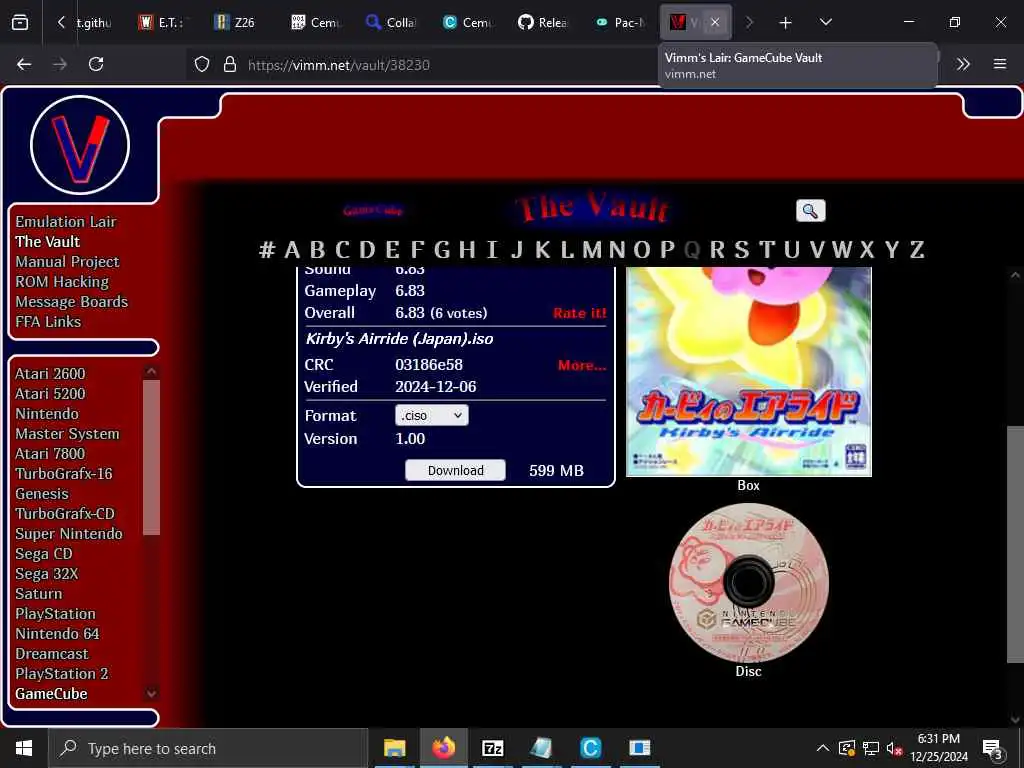Click the site security padlock icon
The image size is (1024, 768).
[229, 64]
